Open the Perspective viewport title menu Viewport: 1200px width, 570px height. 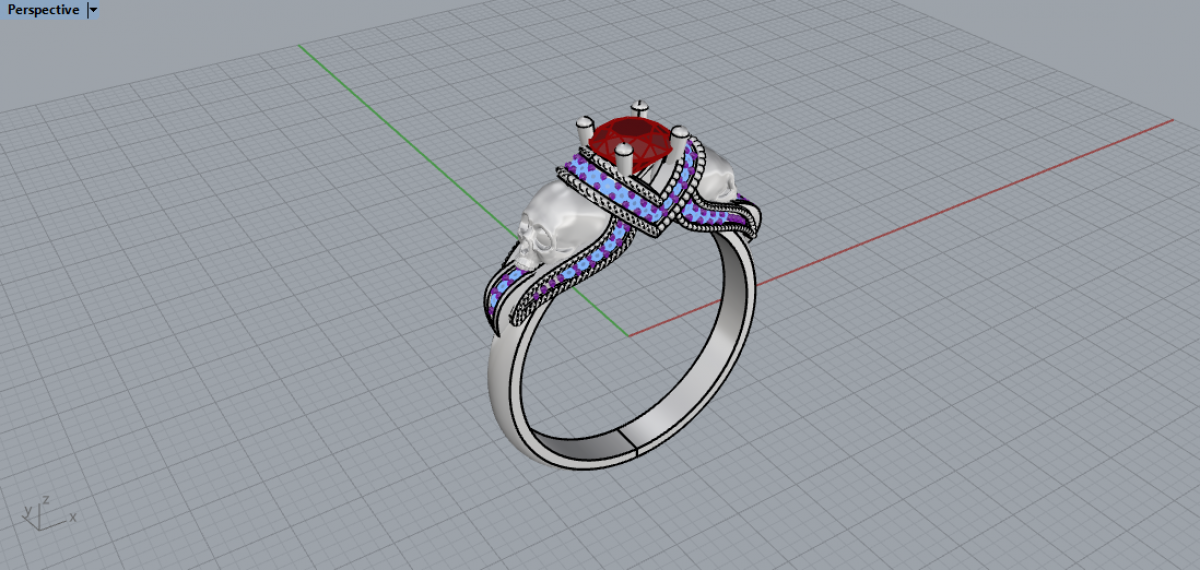pos(43,10)
